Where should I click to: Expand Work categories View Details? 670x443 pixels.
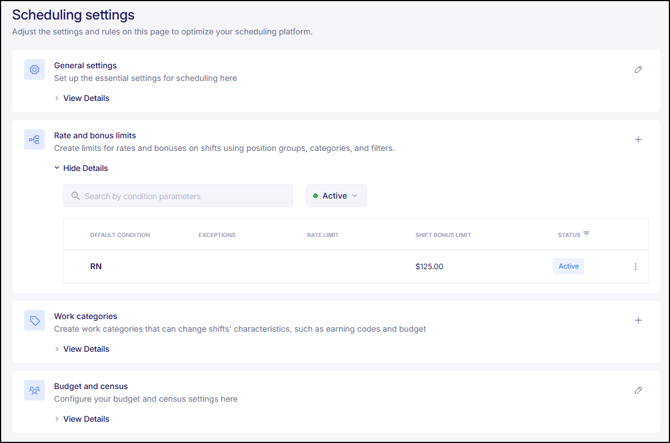[82, 349]
